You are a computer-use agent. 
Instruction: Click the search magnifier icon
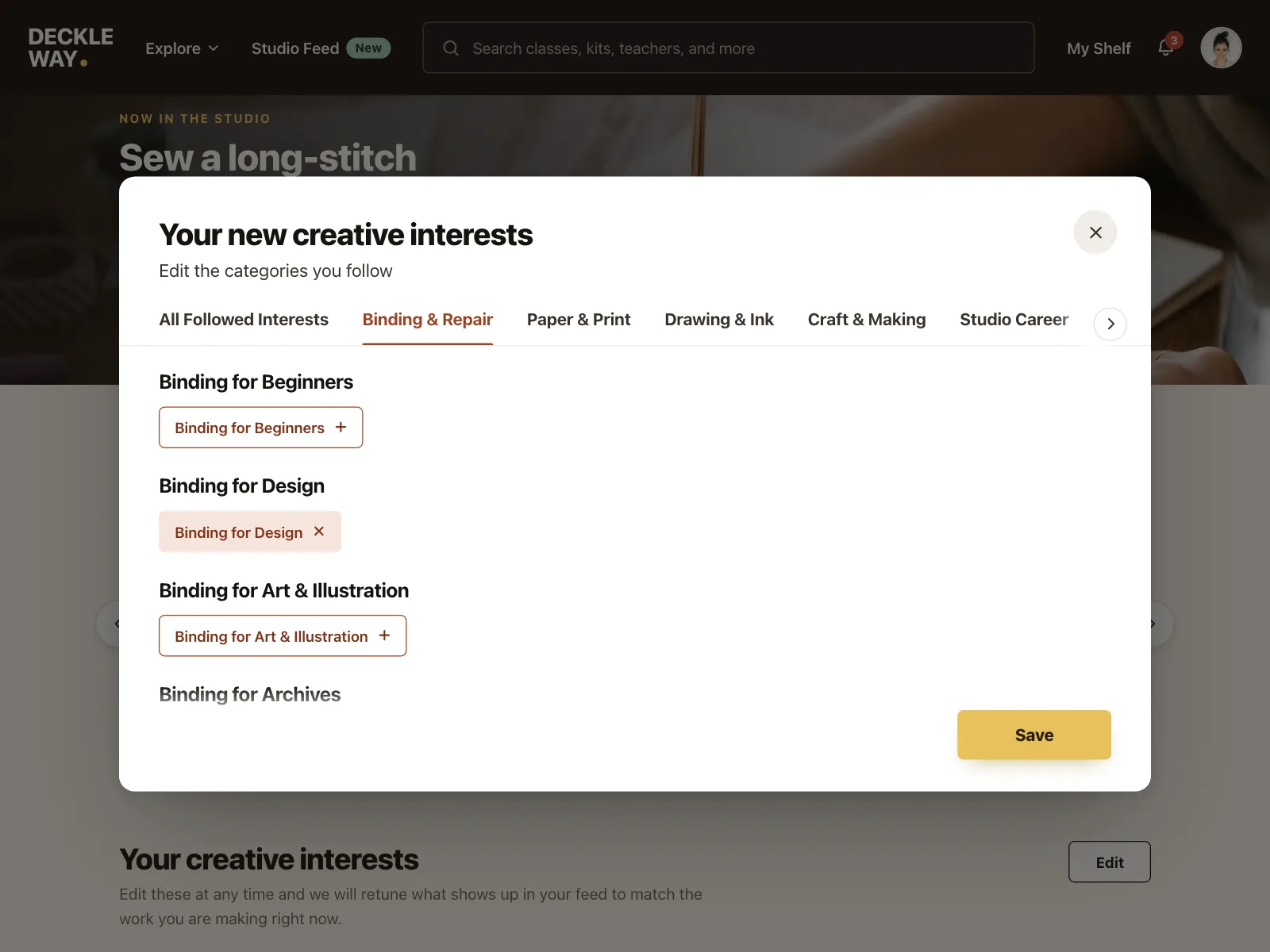[x=451, y=48]
